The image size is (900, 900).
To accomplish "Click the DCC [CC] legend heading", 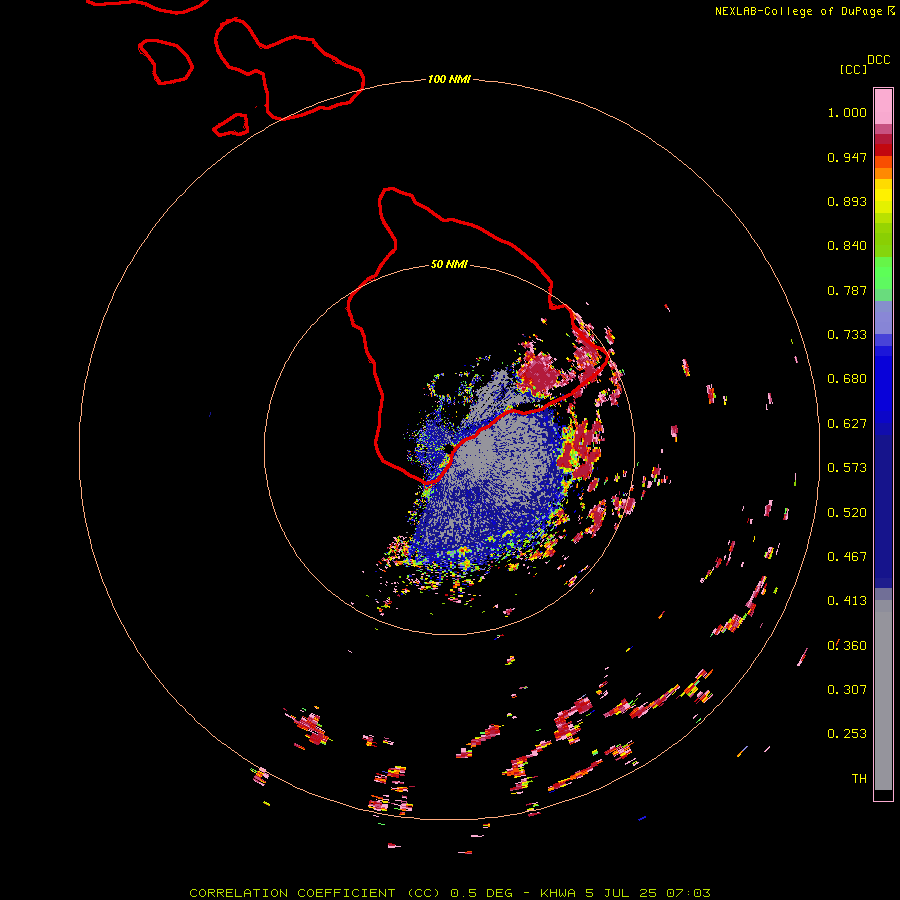I will pos(864,64).
